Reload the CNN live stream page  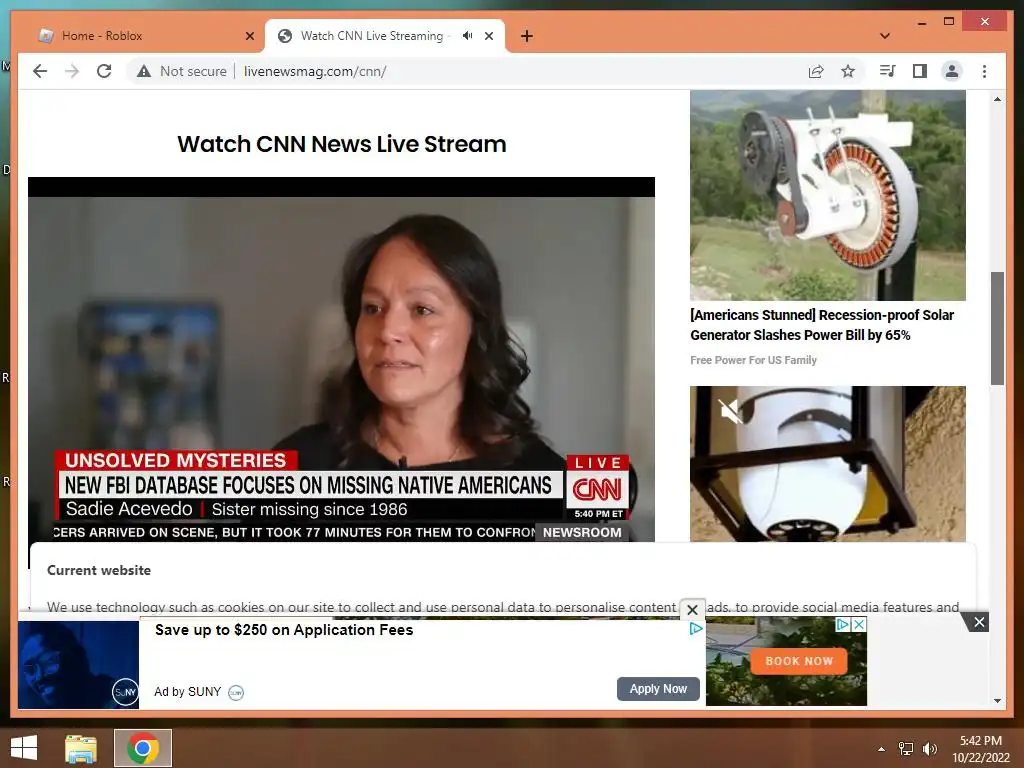click(104, 71)
